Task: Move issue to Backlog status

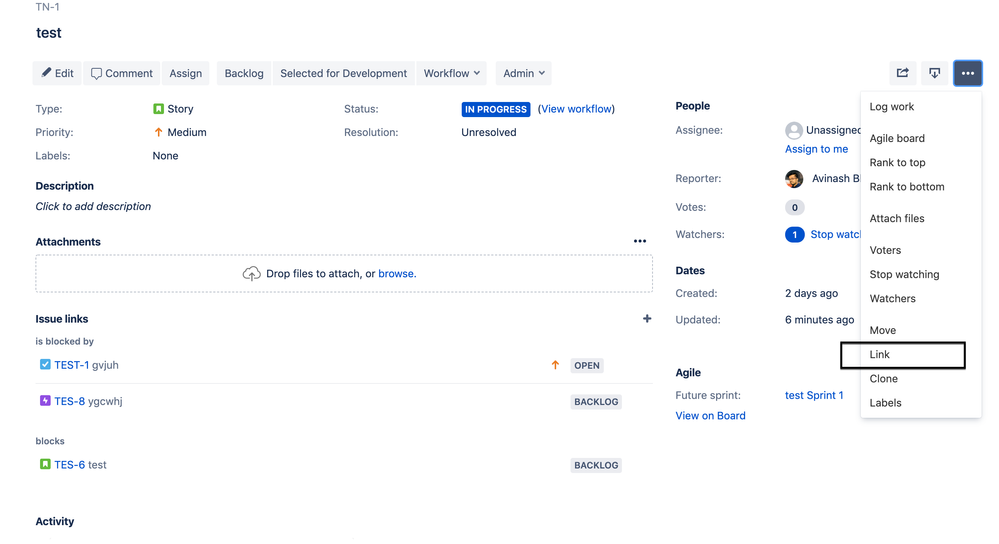Action: pyautogui.click(x=244, y=73)
